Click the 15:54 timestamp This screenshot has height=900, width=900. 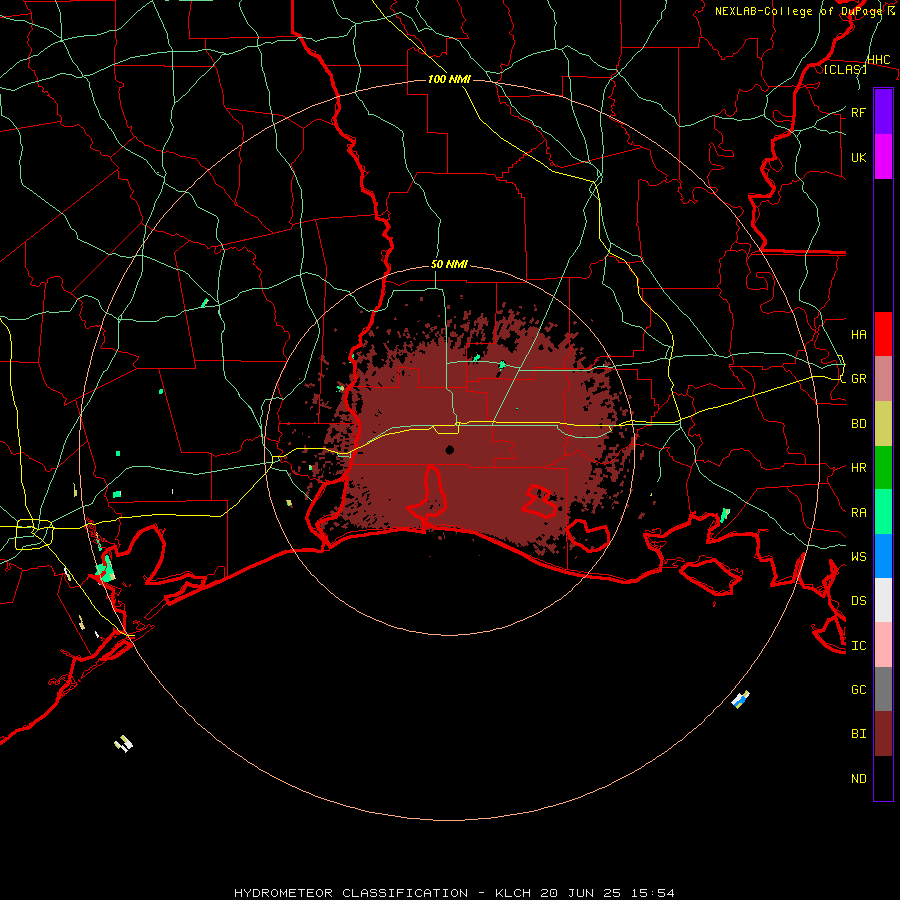(651, 893)
